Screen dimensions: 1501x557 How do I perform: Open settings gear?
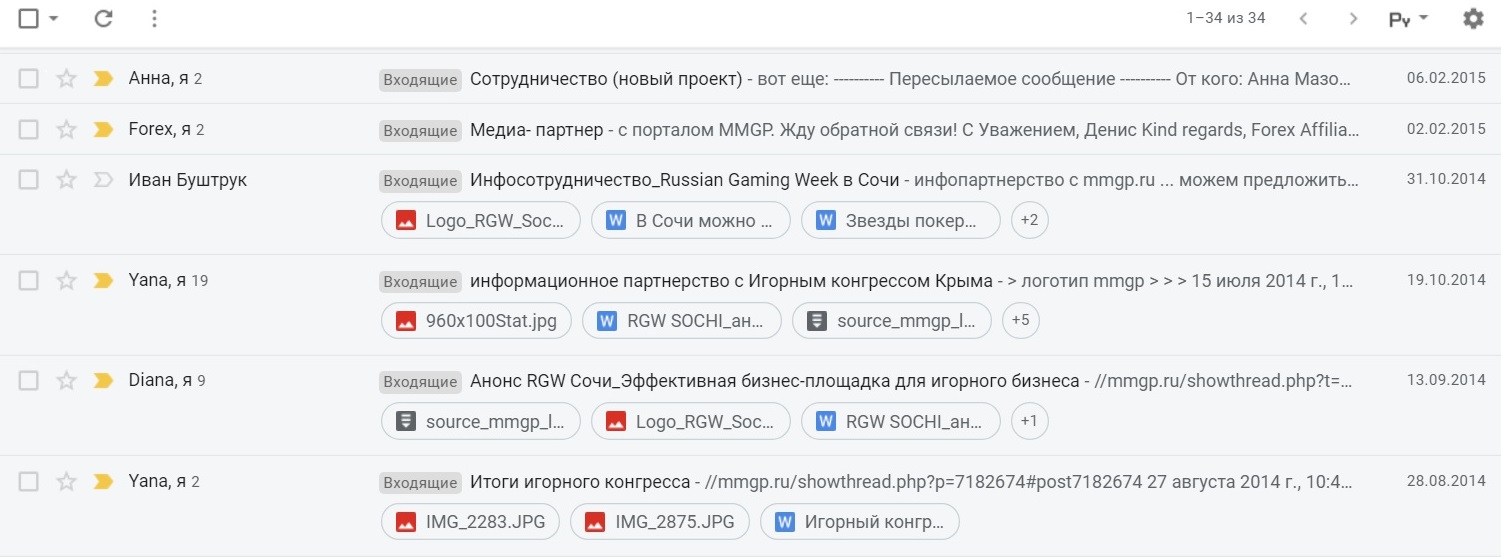pos(1473,18)
